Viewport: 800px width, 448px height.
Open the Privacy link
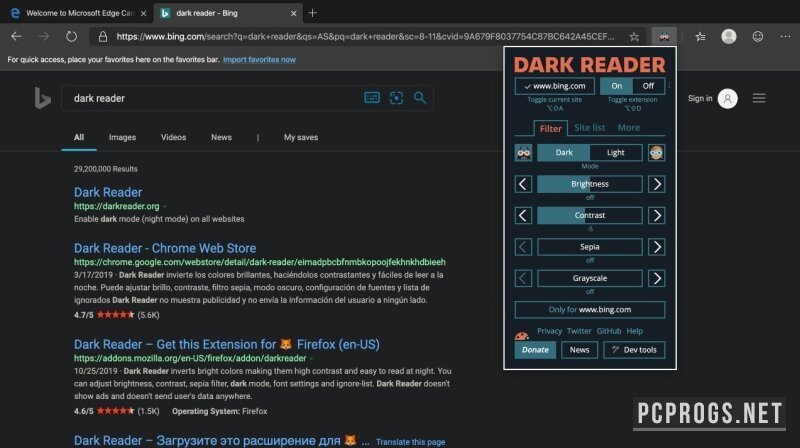coord(549,331)
